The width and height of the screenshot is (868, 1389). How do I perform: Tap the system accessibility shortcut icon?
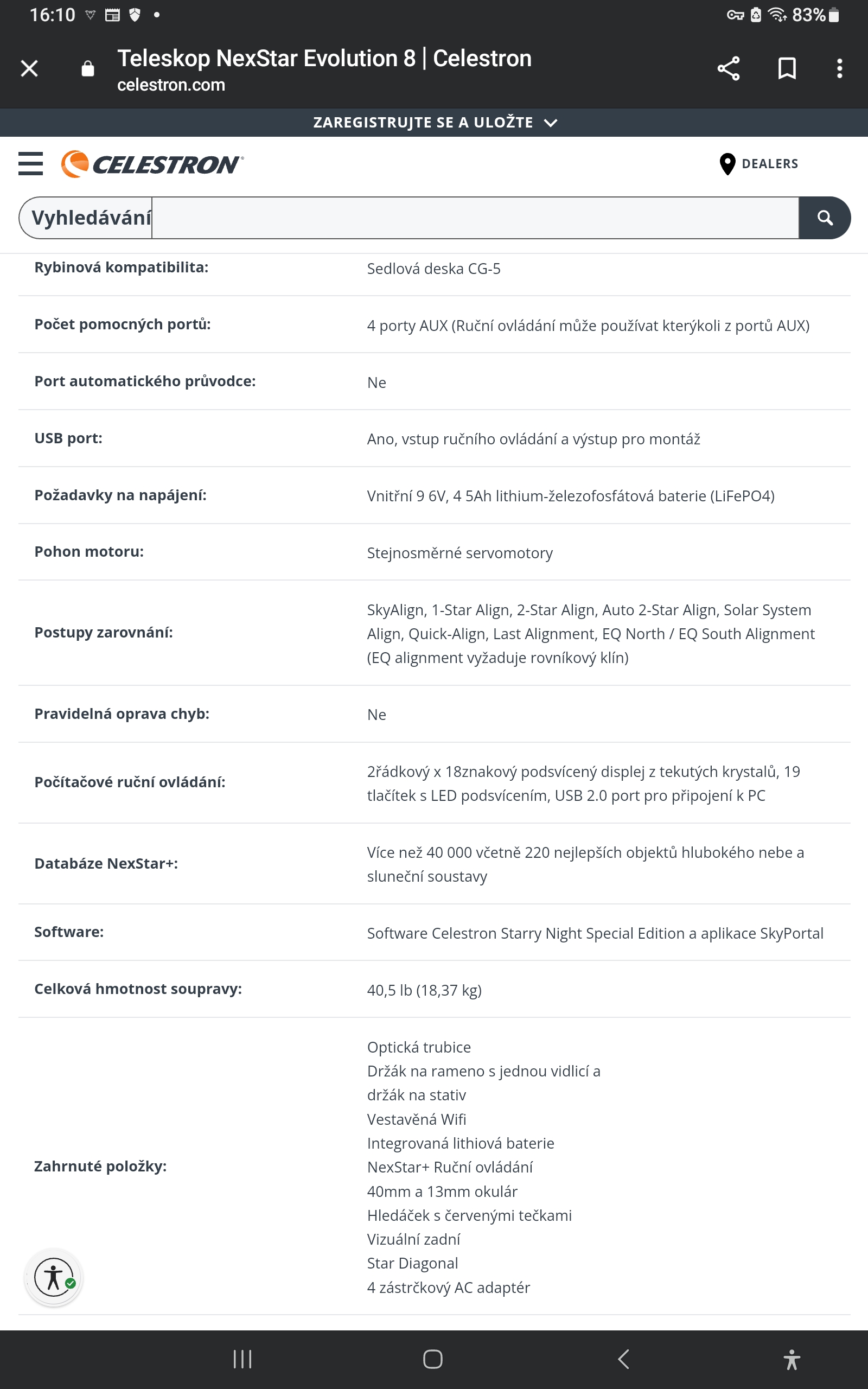791,1359
